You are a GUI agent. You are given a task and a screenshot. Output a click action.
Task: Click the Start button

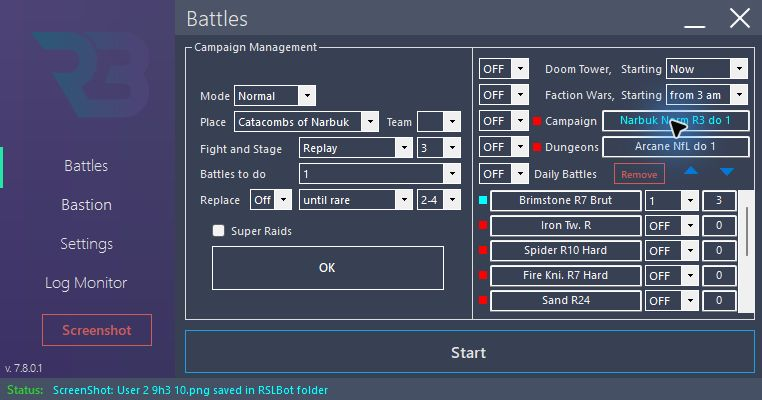(469, 352)
